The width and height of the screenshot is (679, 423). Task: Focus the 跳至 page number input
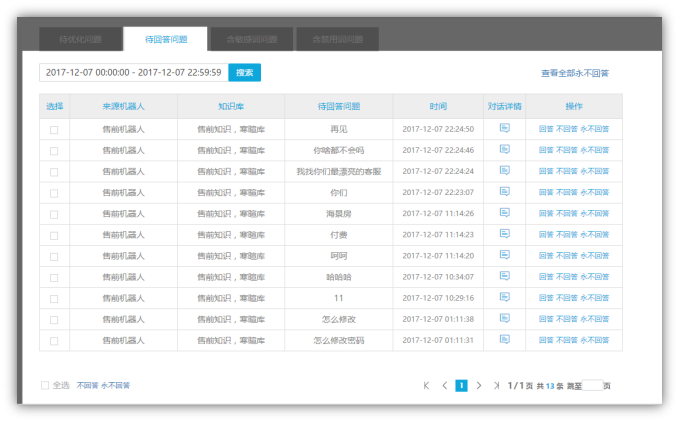[x=592, y=385]
